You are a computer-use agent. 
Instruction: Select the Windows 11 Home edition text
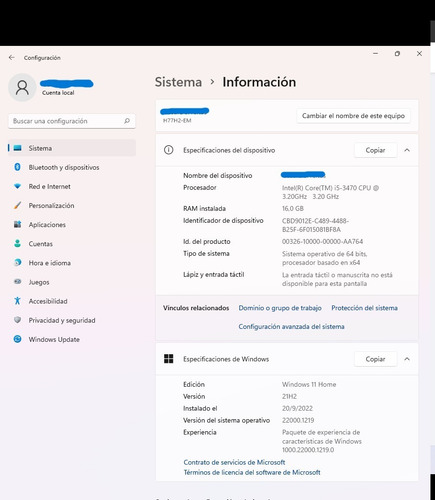309,384
